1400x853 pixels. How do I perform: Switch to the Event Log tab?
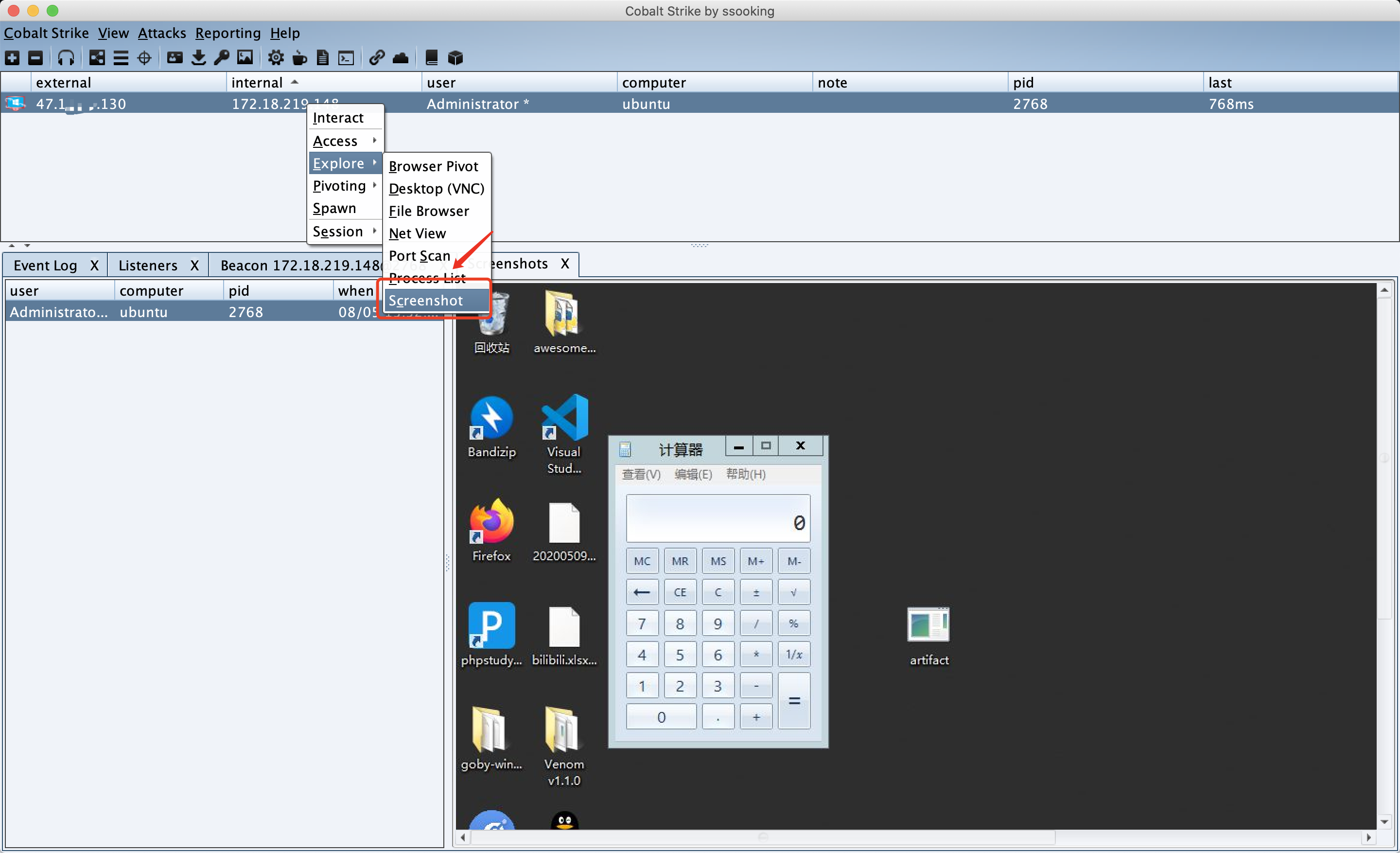pos(46,266)
